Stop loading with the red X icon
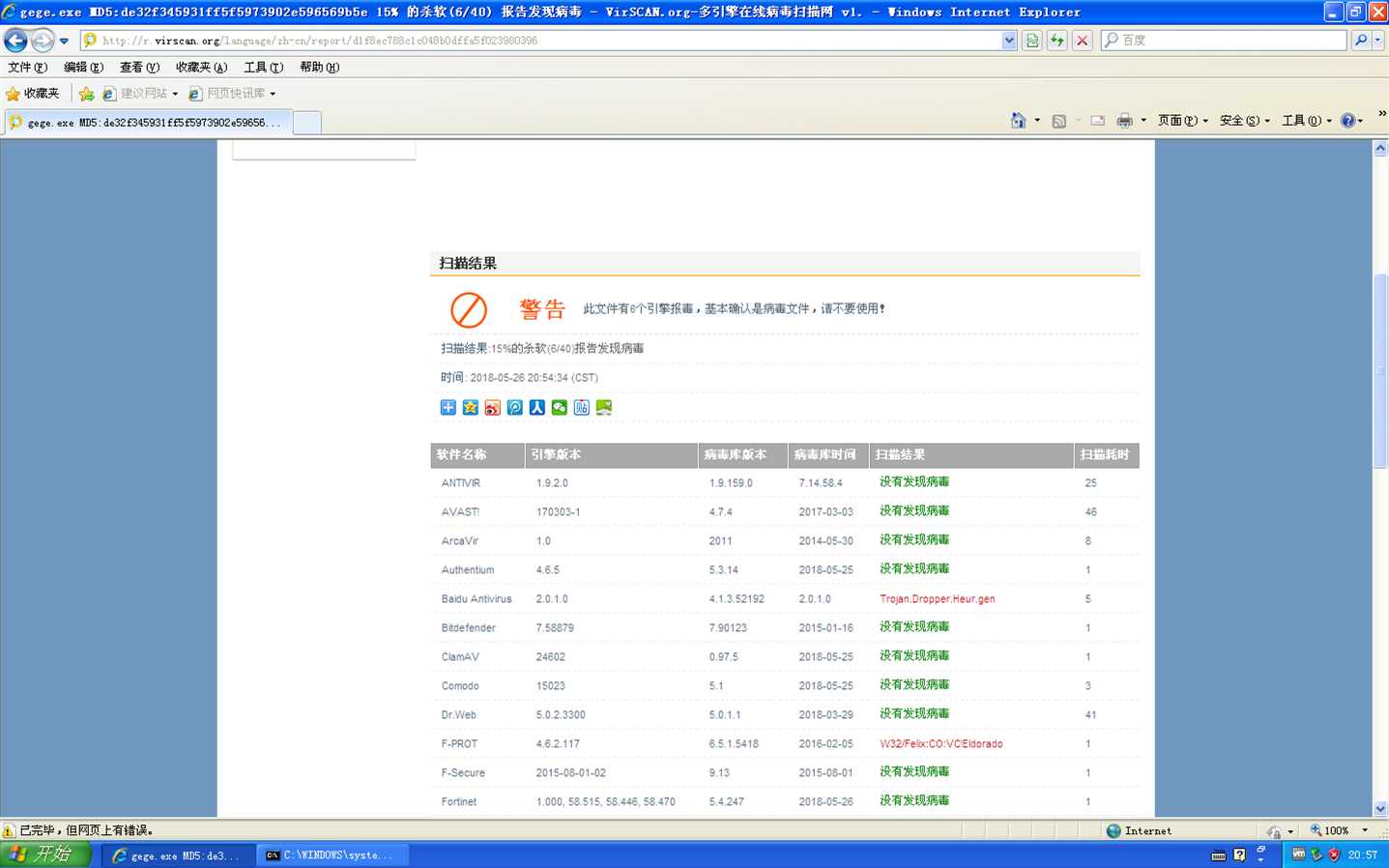The width and height of the screenshot is (1389, 868). pos(1083,41)
